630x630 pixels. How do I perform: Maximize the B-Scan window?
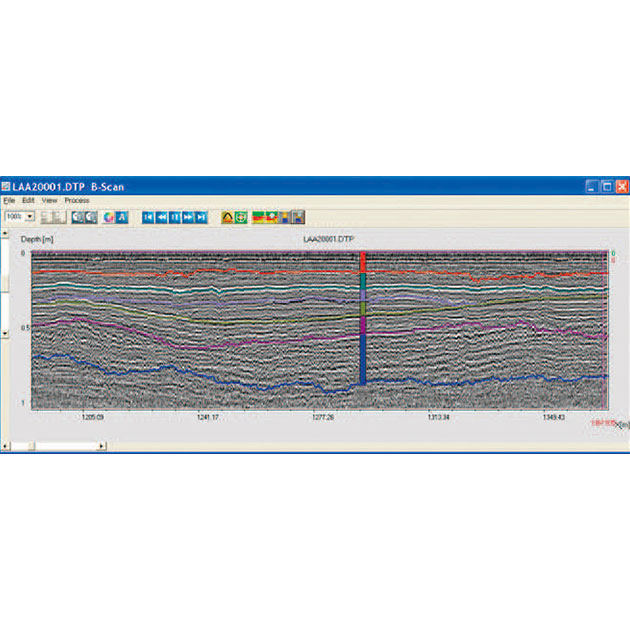pyautogui.click(x=606, y=186)
